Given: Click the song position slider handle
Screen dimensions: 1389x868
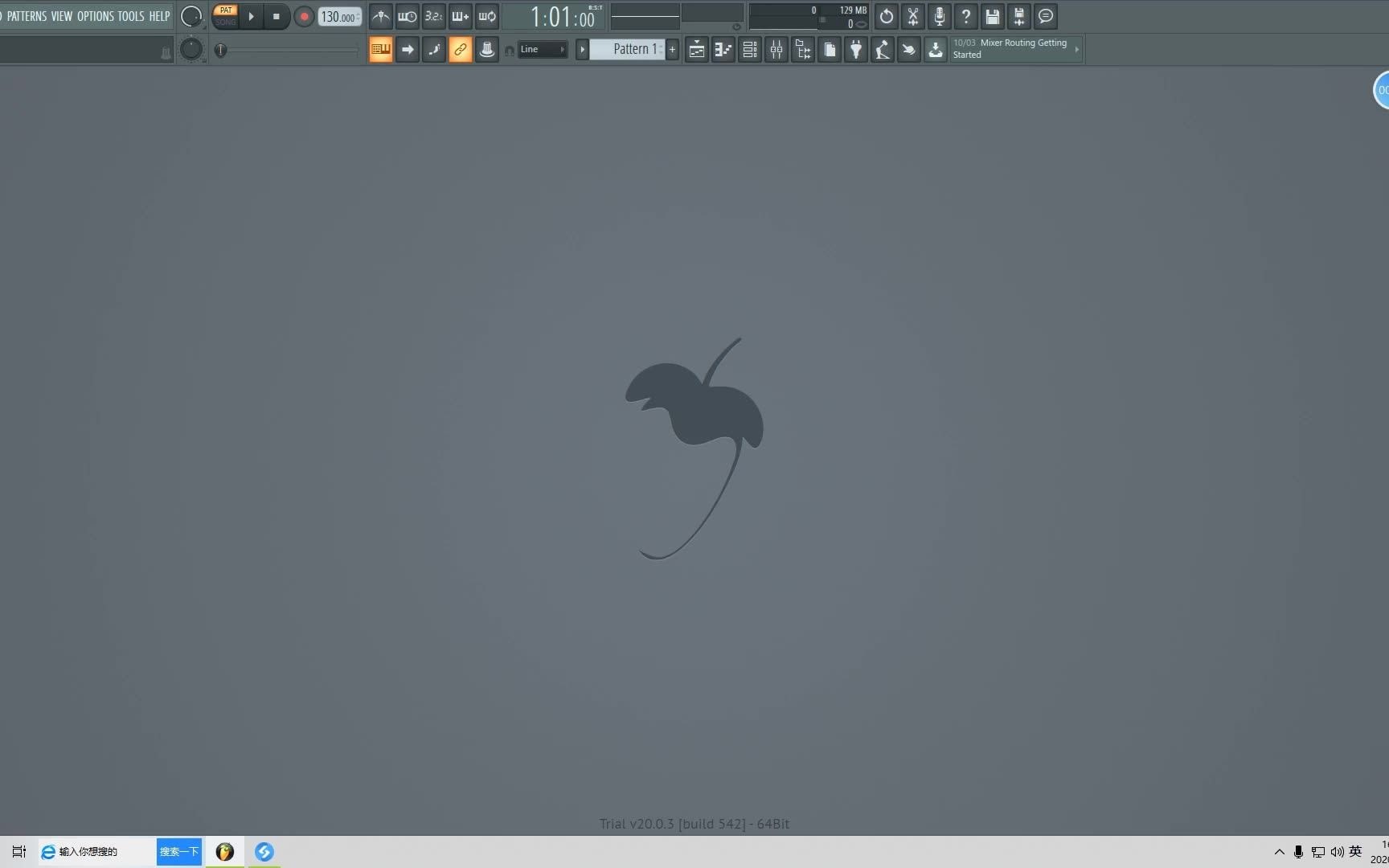Looking at the screenshot, I should pyautogui.click(x=220, y=50).
